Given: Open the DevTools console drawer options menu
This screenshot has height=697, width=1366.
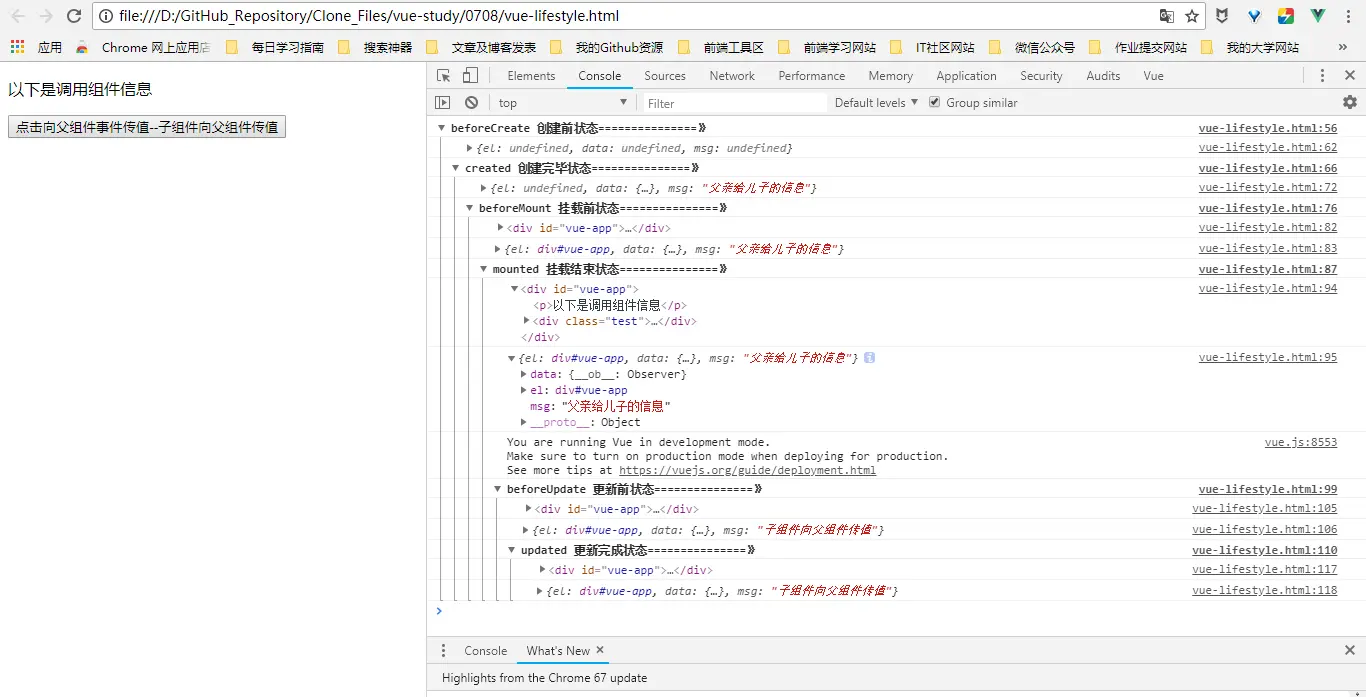Looking at the screenshot, I should click(x=443, y=650).
